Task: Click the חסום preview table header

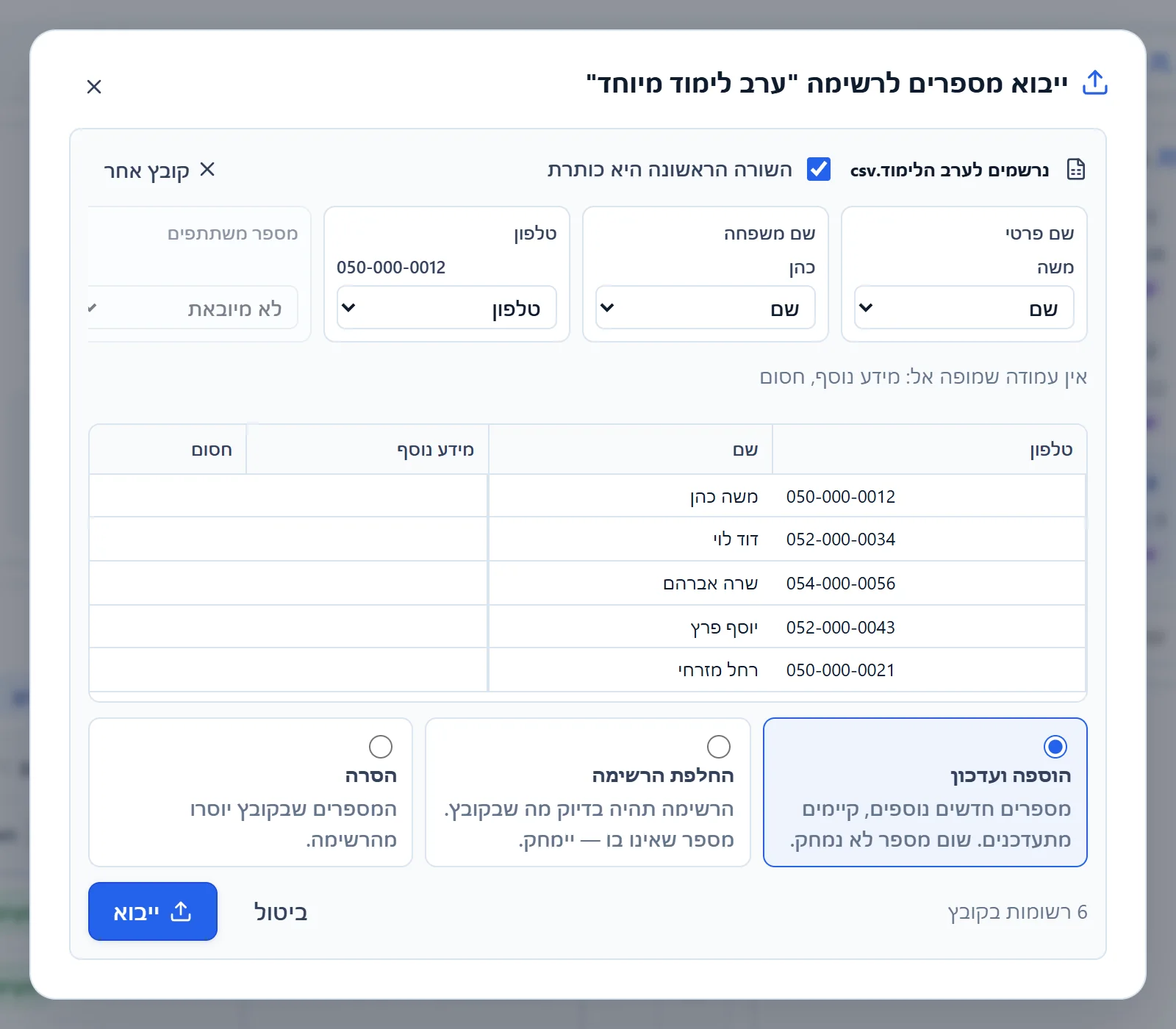Action: [x=168, y=449]
